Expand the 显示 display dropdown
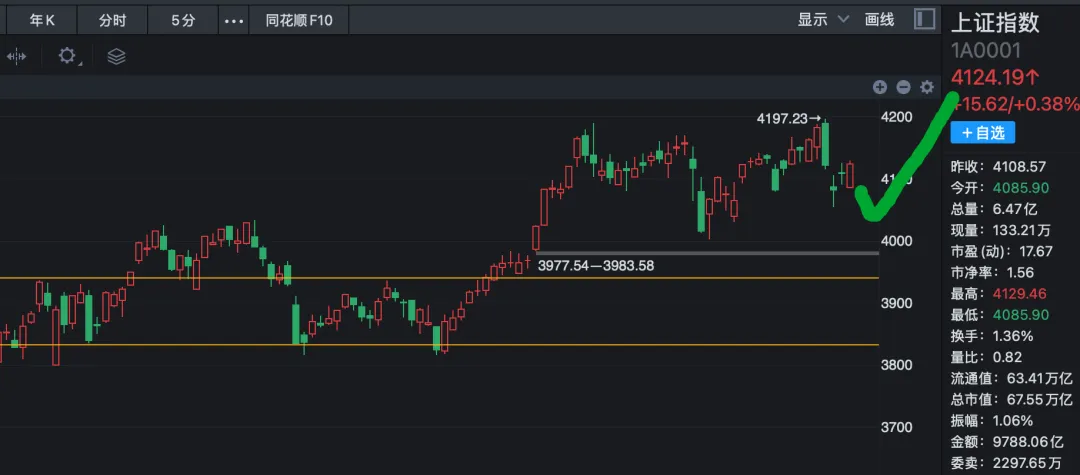This screenshot has width=1080, height=475. pos(822,19)
